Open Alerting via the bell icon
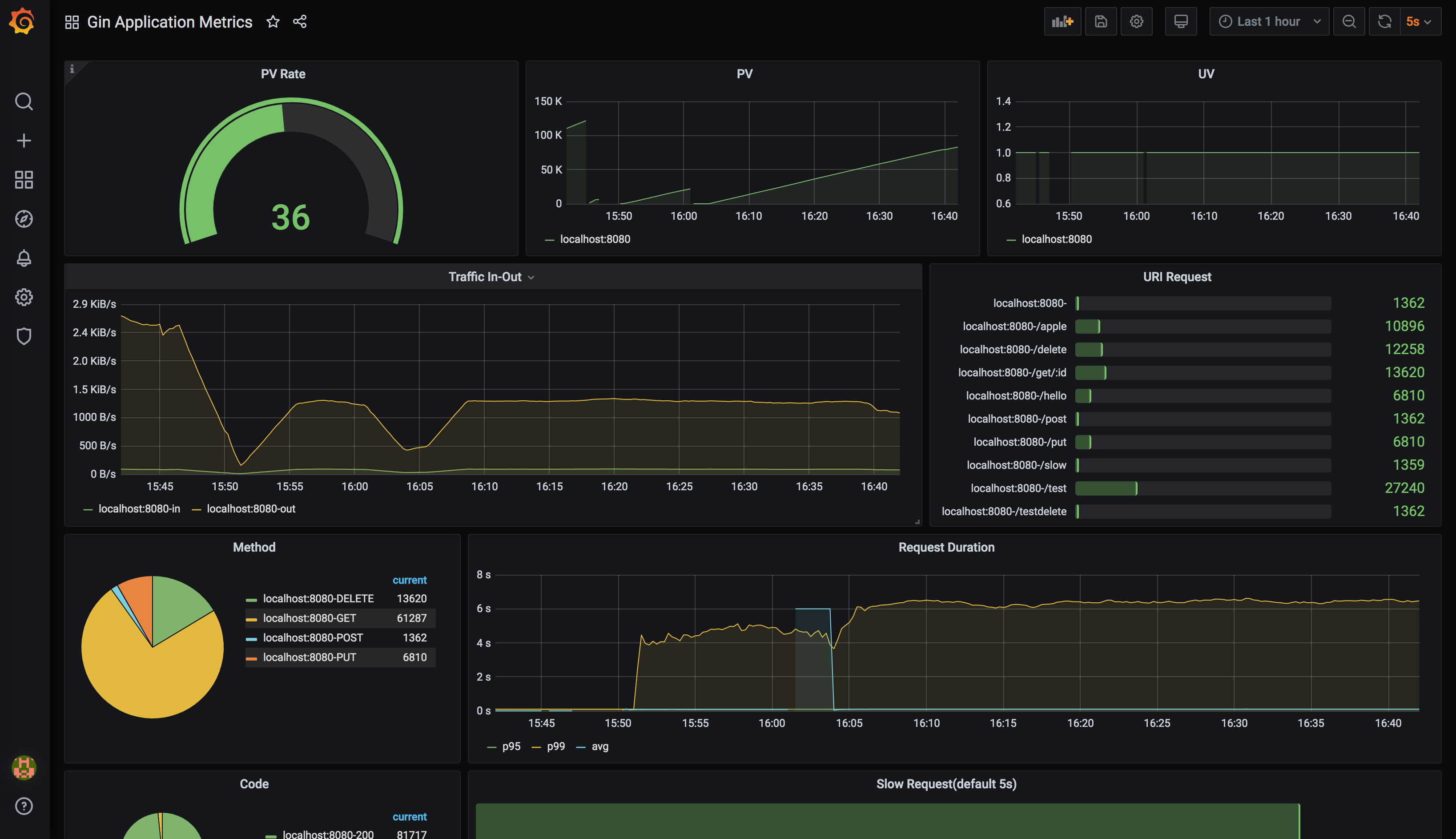Image resolution: width=1456 pixels, height=839 pixels. pyautogui.click(x=24, y=258)
